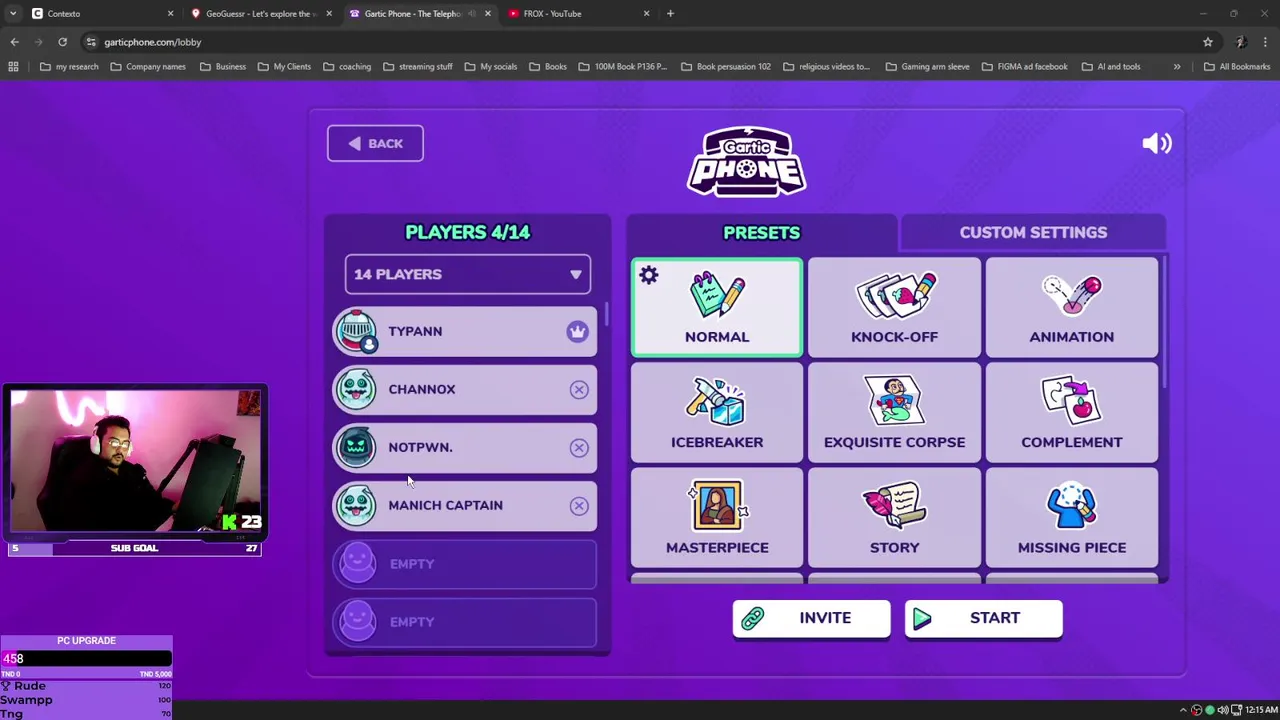Open the apps grid in the bookmarks bar
Viewport: 1280px width, 720px height.
[x=13, y=67]
